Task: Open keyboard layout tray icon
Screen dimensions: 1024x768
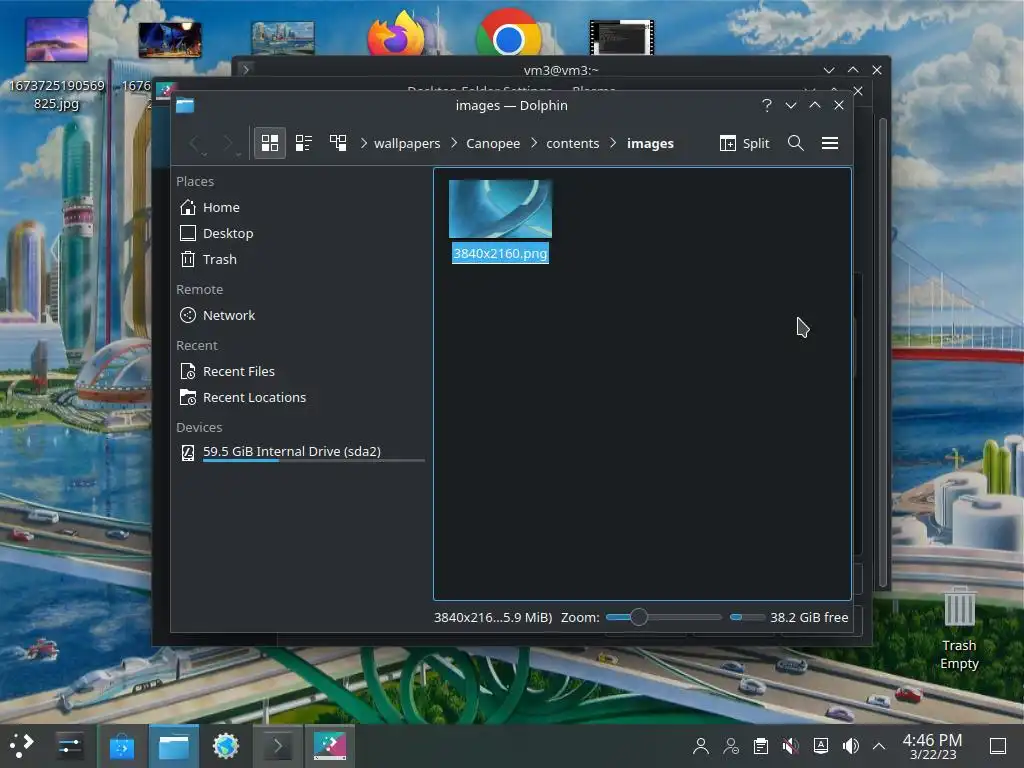Action: 821,746
